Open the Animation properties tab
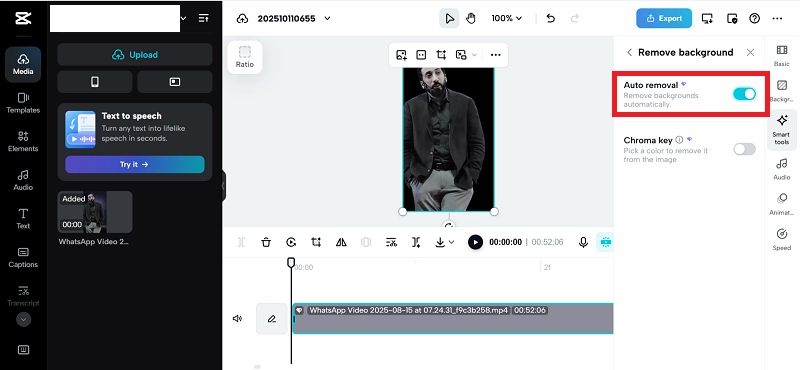 point(782,204)
